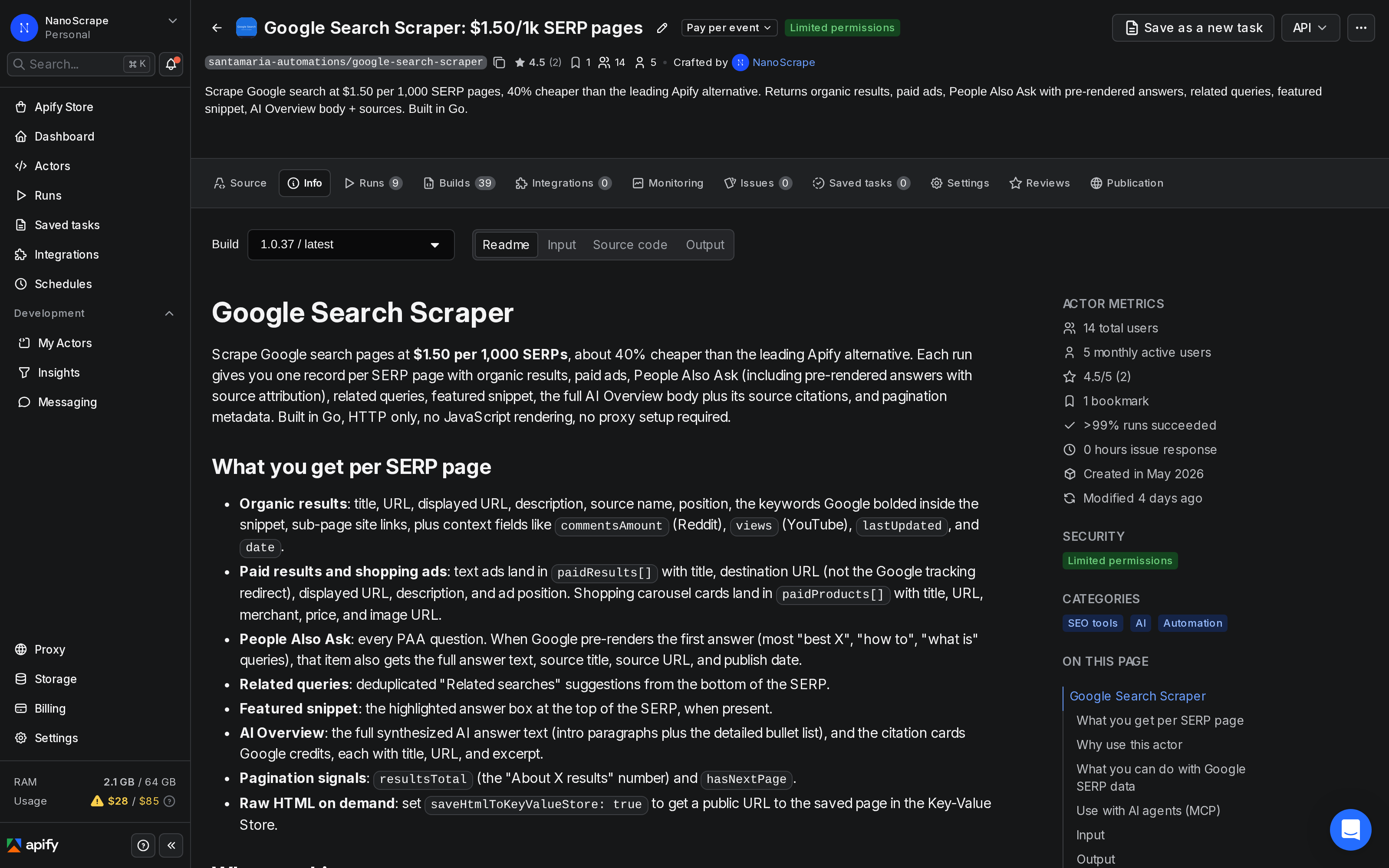This screenshot has width=1389, height=868.
Task: Open the Issues tab
Action: coord(757,183)
